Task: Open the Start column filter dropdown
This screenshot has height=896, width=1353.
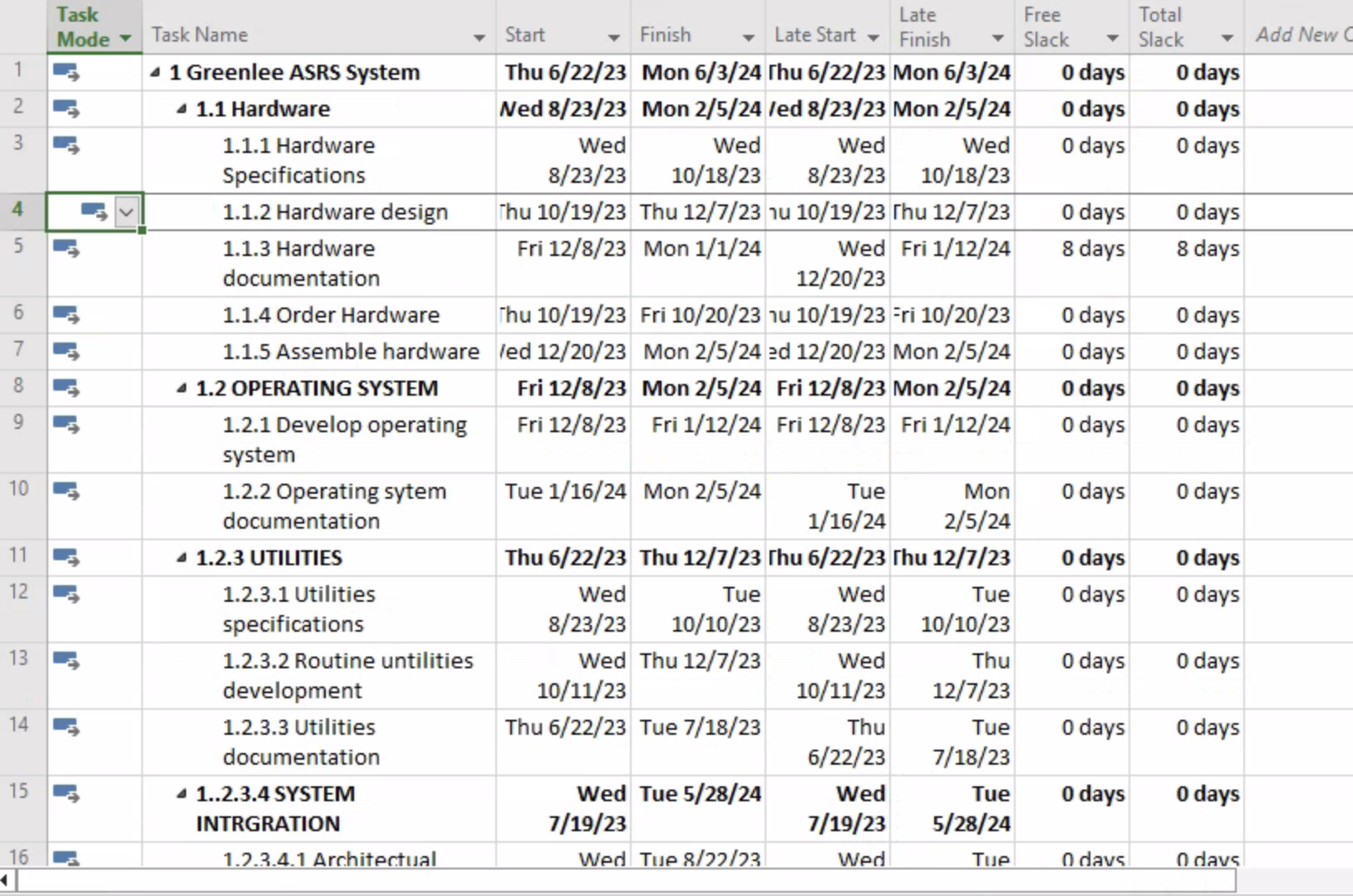Action: point(613,37)
